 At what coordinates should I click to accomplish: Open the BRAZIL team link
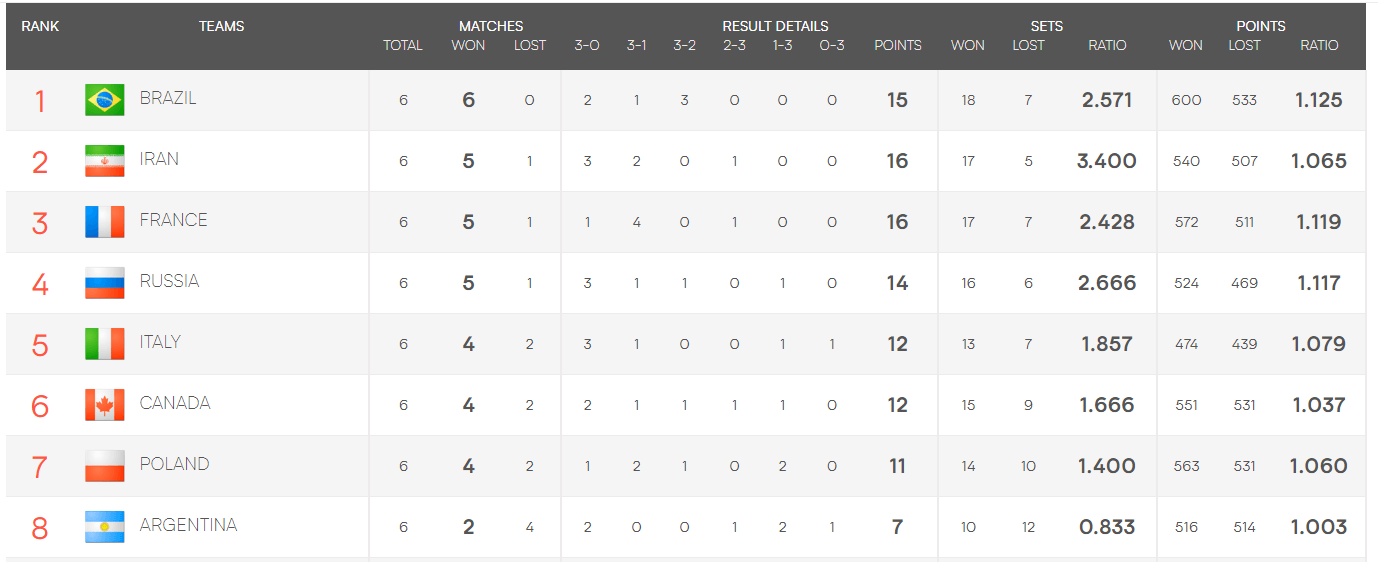click(168, 98)
